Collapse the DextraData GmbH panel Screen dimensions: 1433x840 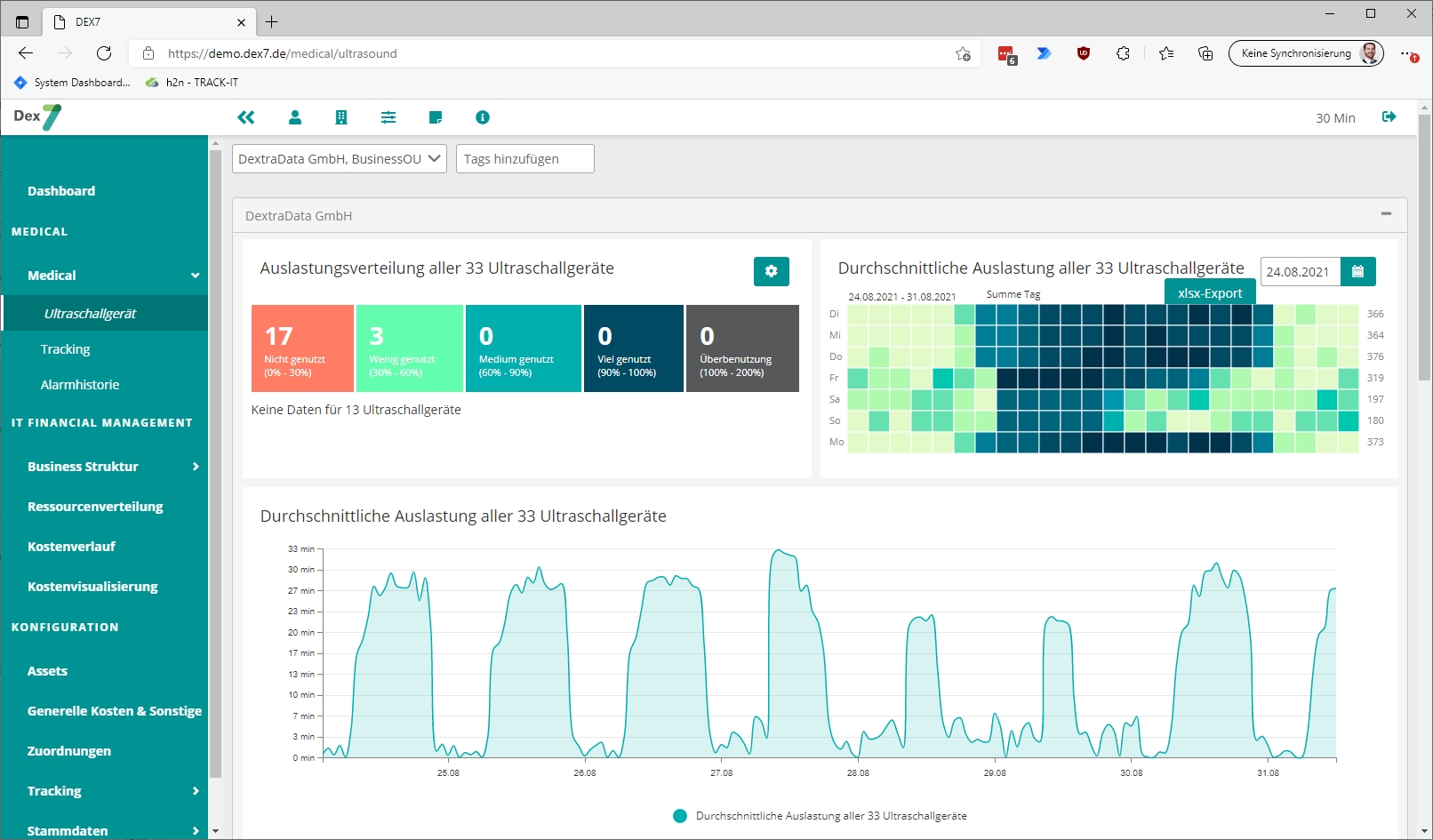pos(1385,214)
